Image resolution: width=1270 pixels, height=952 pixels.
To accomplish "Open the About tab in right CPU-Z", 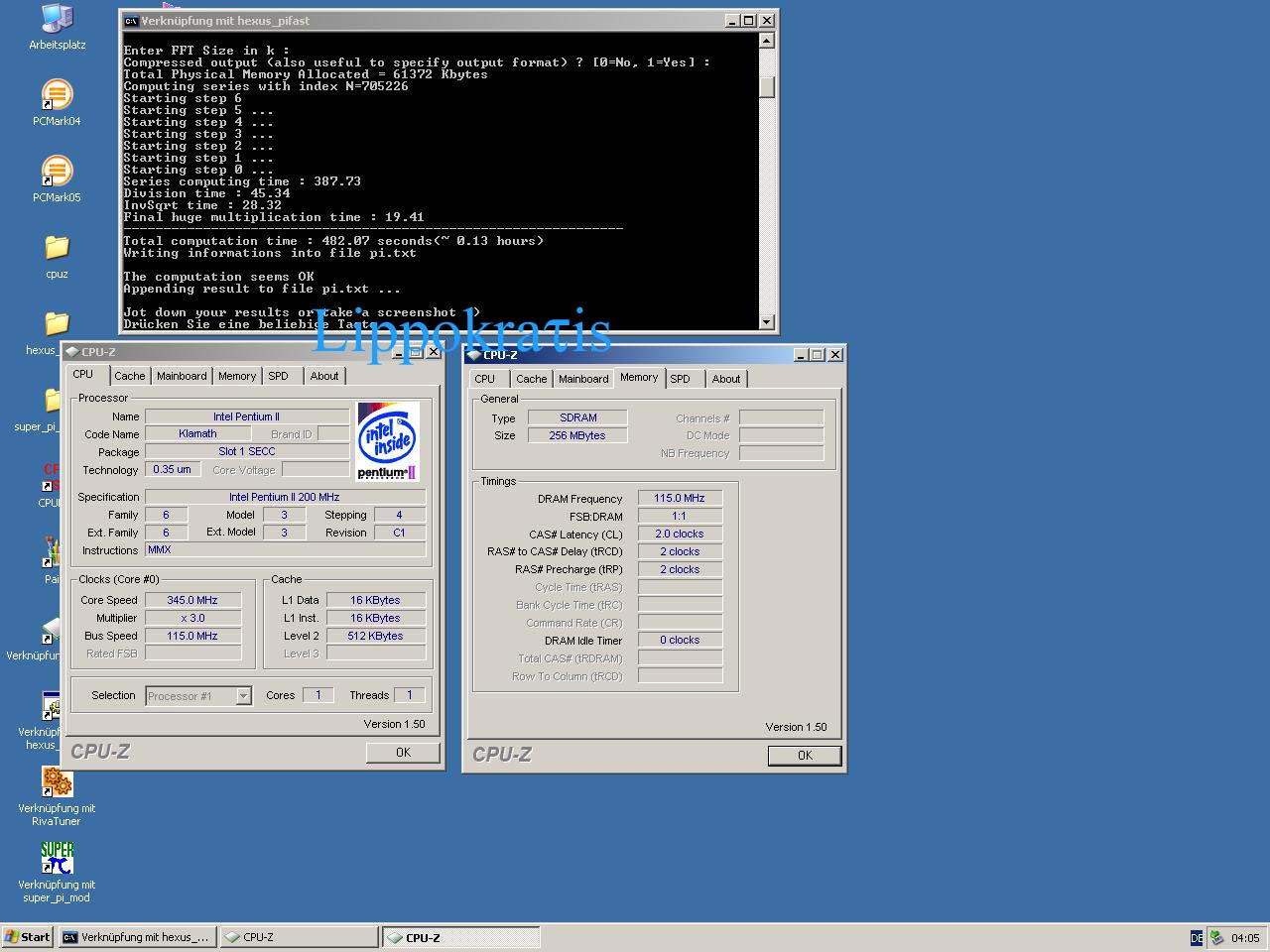I will coord(726,379).
